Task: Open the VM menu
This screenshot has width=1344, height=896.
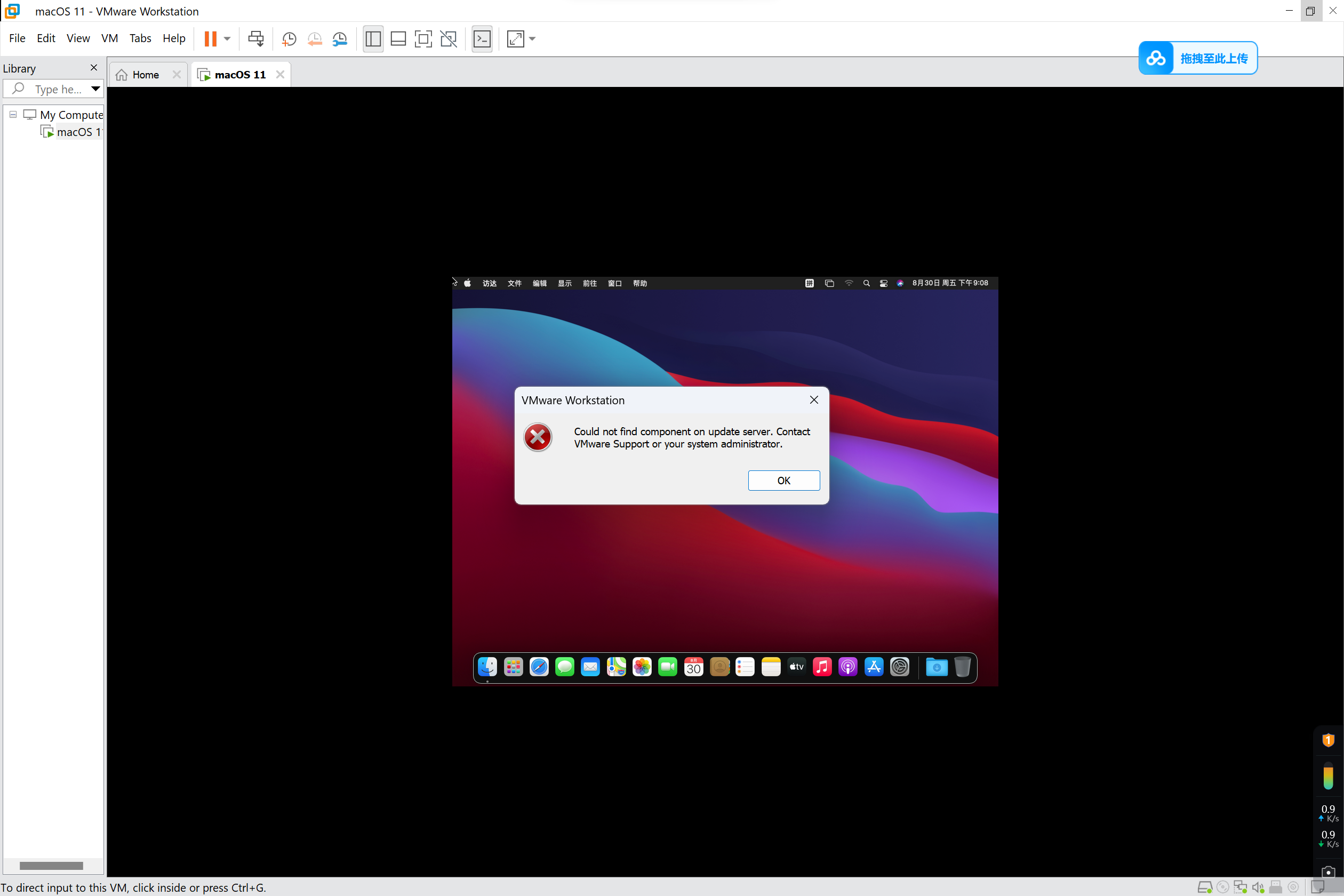Action: tap(109, 38)
